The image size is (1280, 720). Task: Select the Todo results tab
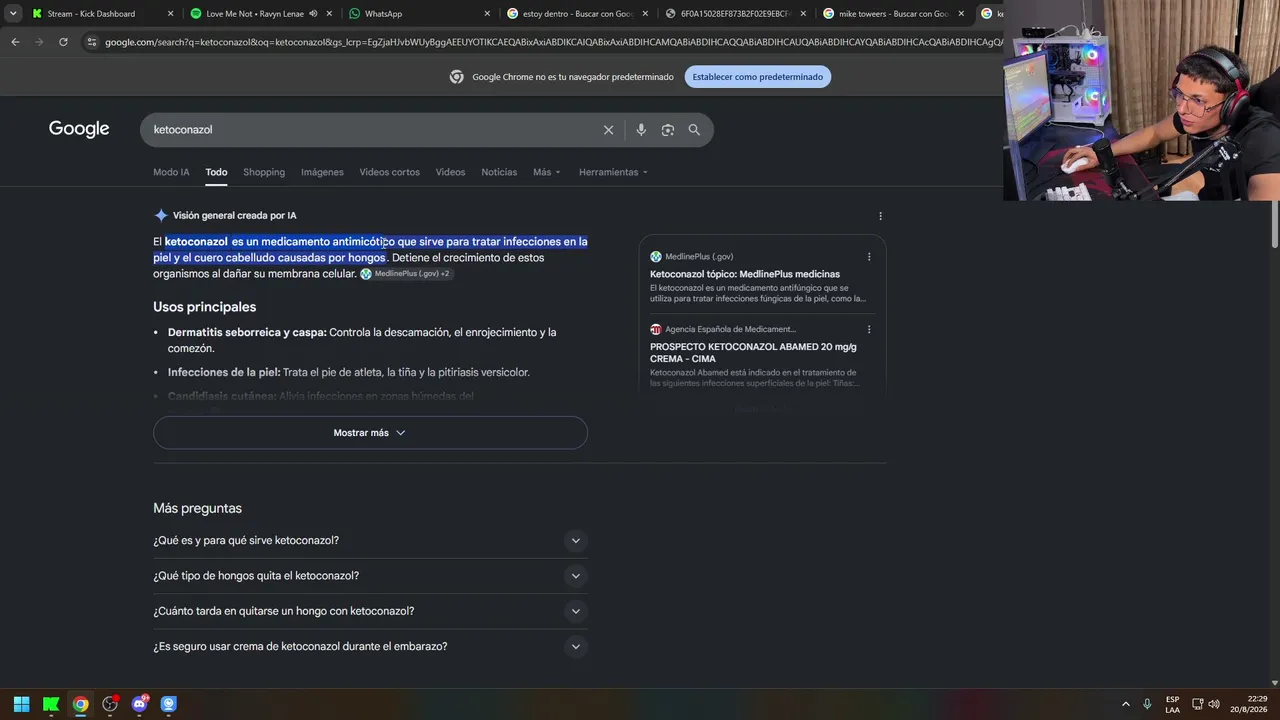tap(216, 172)
